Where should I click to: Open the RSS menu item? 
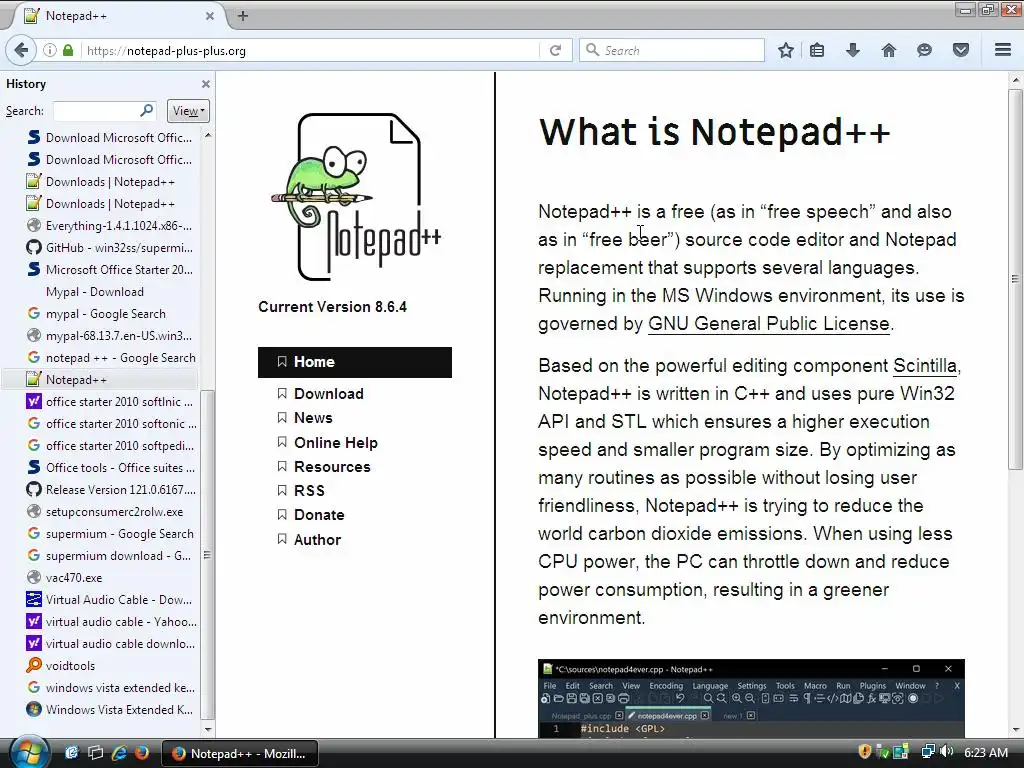click(x=309, y=491)
